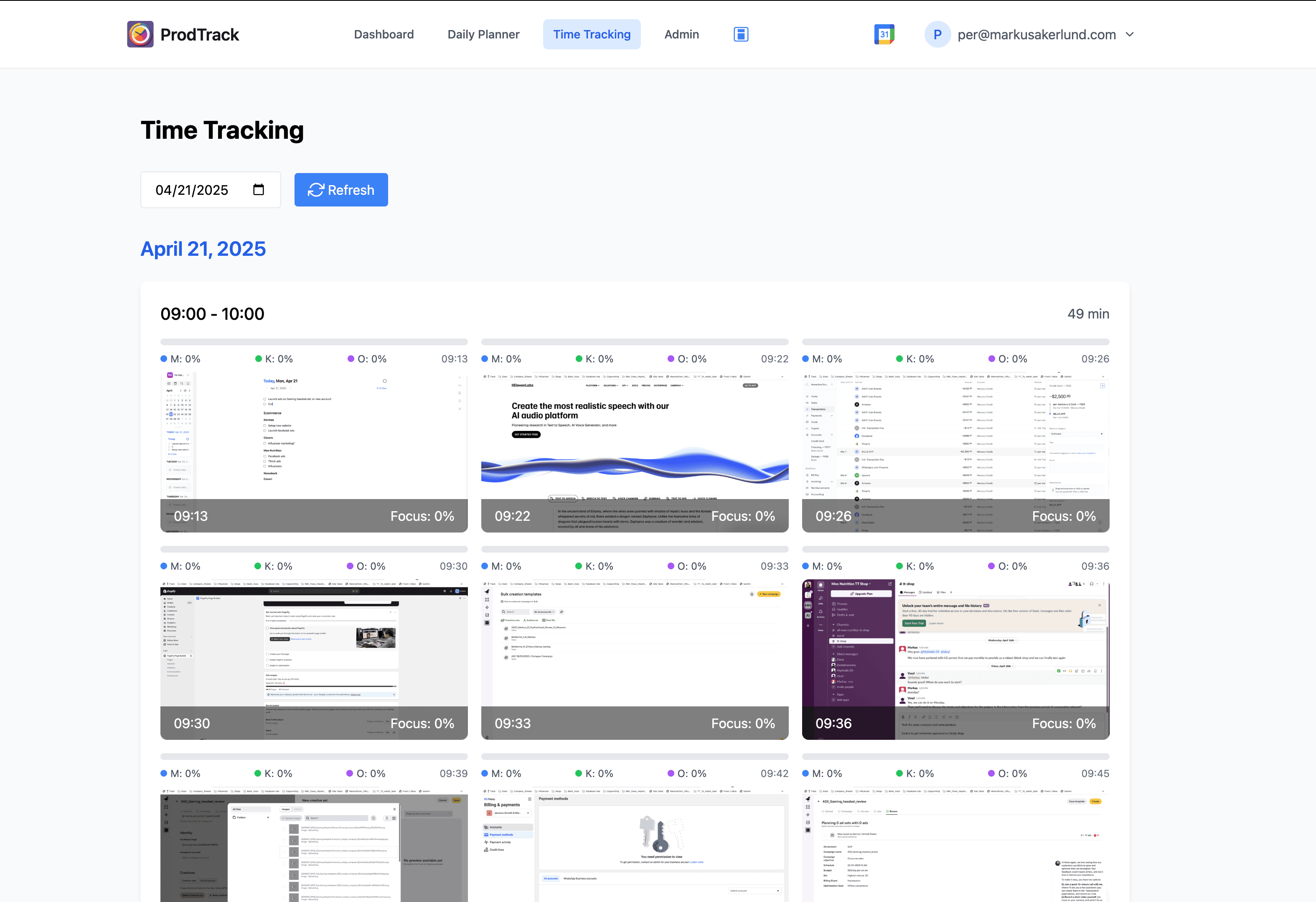This screenshot has height=902, width=1316.
Task: Open the Admin tab
Action: 681,34
